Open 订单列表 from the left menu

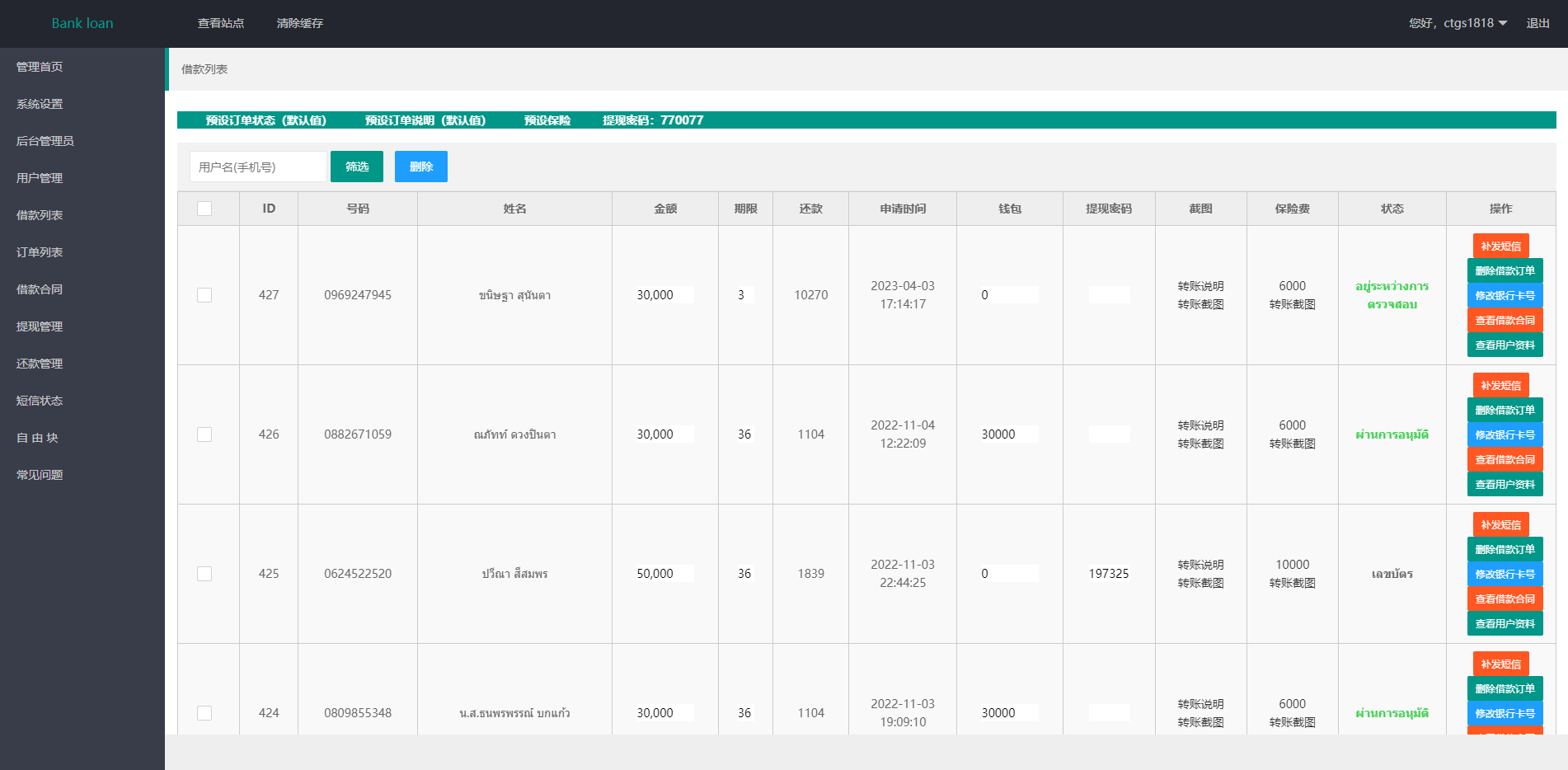(x=40, y=252)
